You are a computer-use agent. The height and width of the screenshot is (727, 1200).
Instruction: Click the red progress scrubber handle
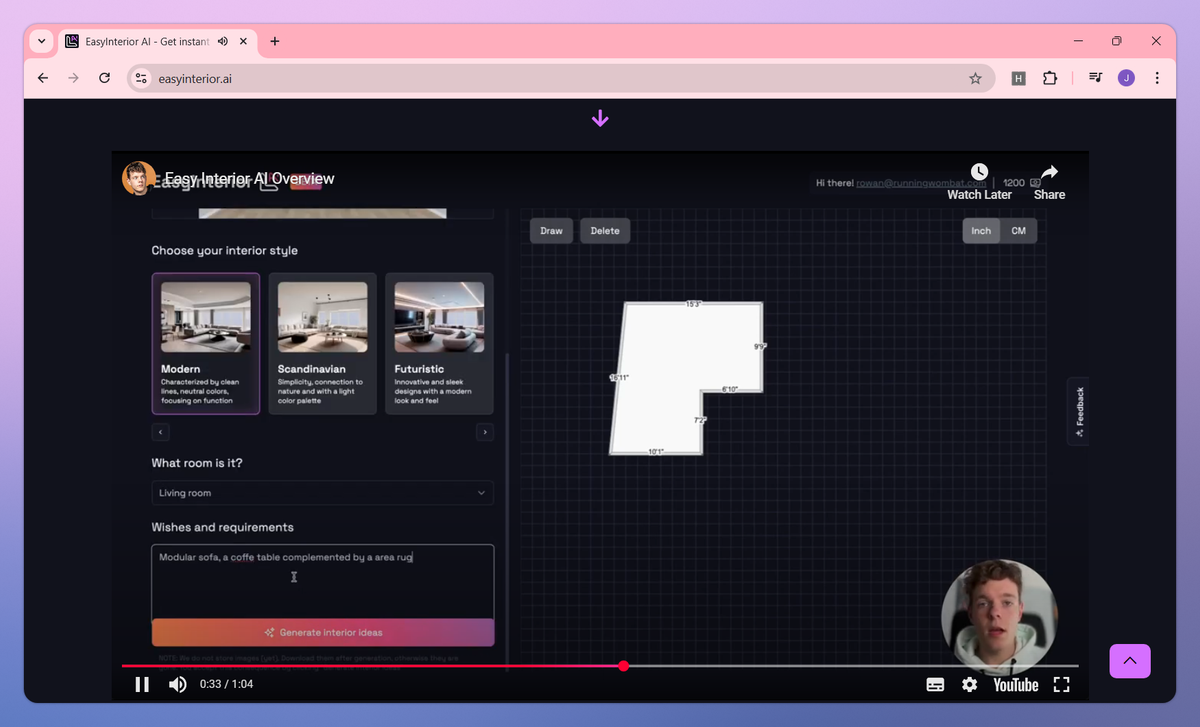(x=623, y=666)
